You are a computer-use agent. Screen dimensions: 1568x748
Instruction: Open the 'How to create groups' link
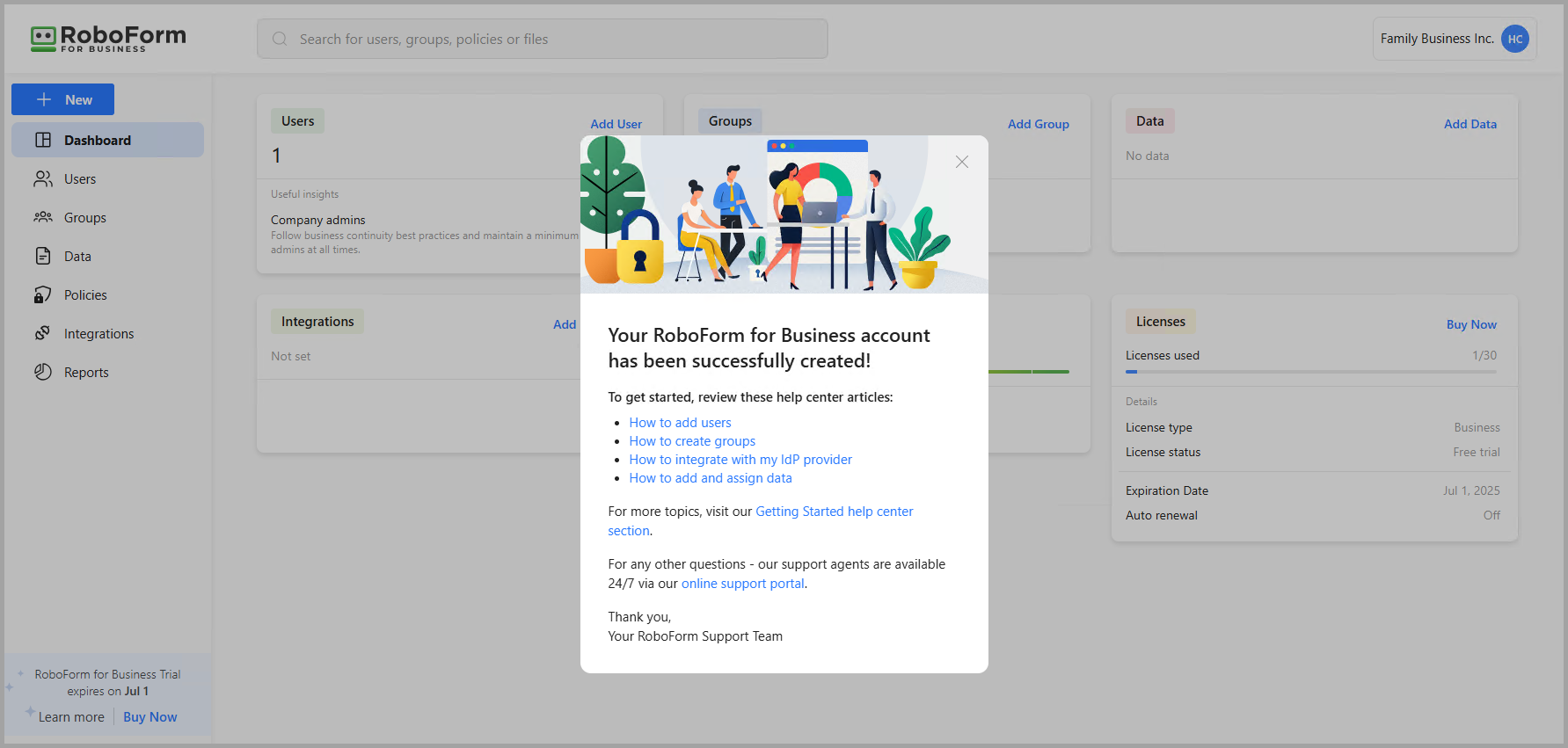pyautogui.click(x=692, y=441)
